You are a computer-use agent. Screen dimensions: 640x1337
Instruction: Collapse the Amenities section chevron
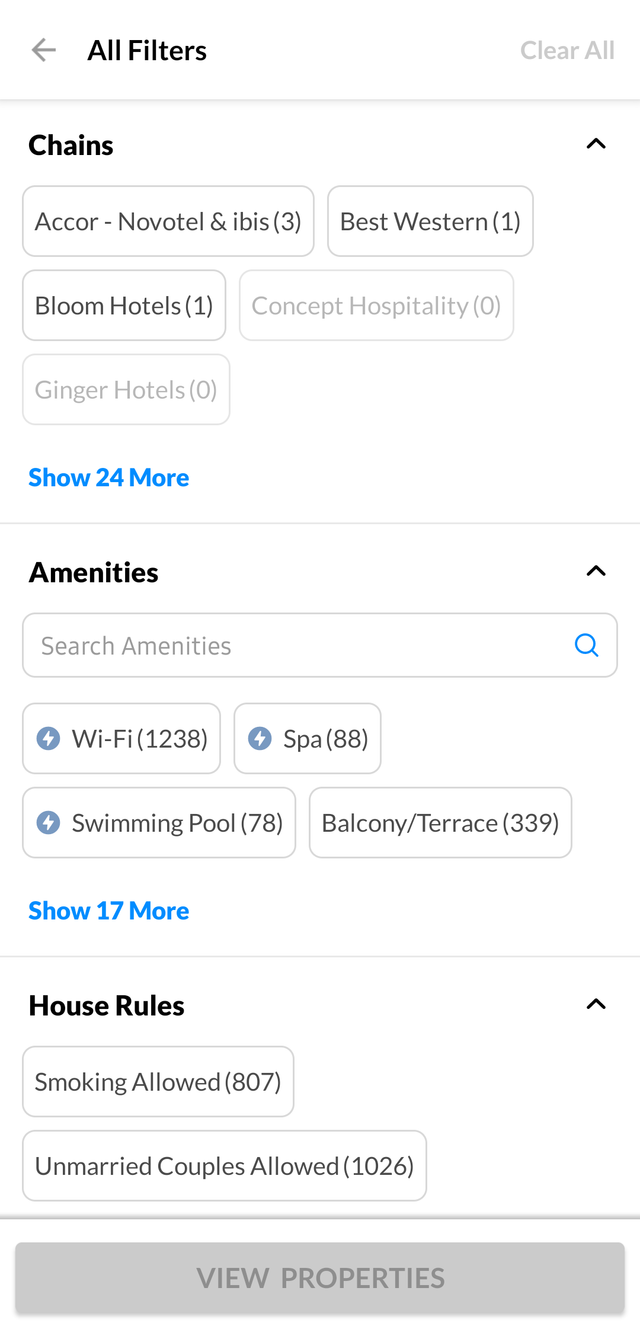(596, 571)
